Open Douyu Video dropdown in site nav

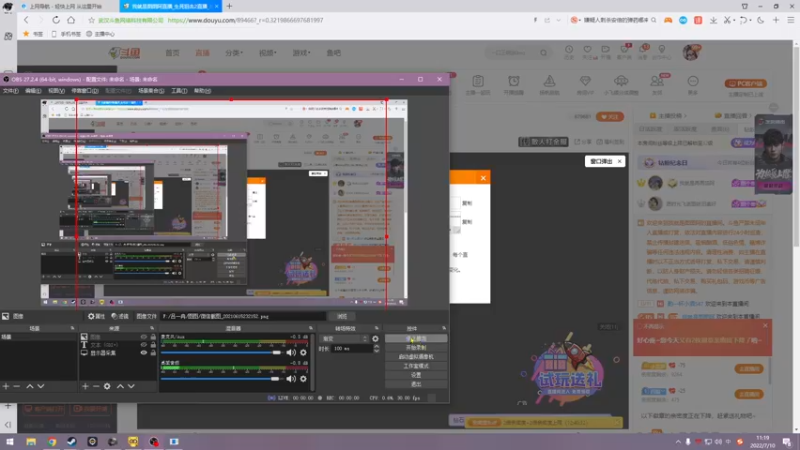267,53
